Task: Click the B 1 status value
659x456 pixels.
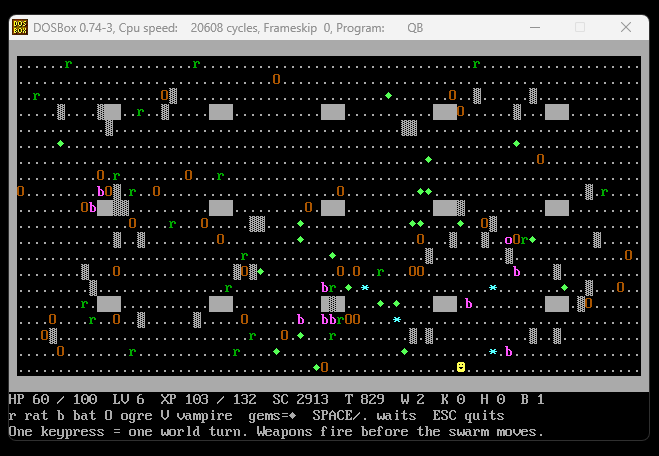Action: [532, 399]
